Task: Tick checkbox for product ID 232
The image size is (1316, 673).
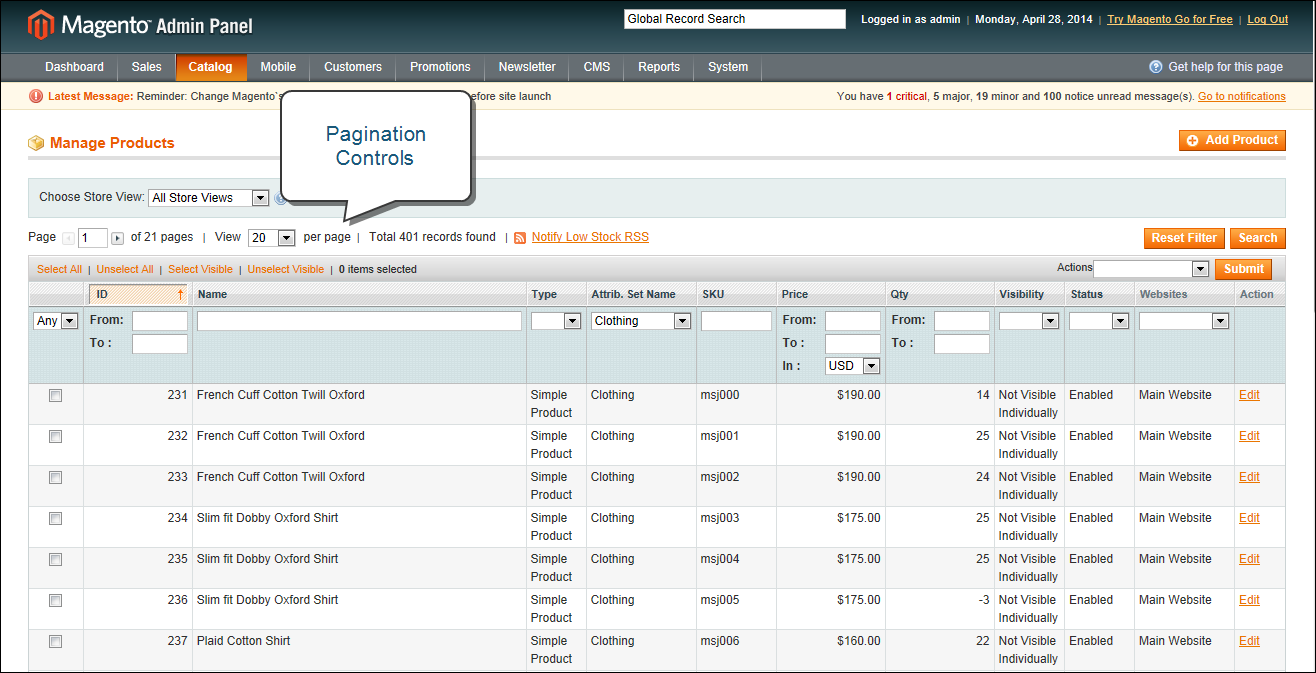Action: click(56, 437)
